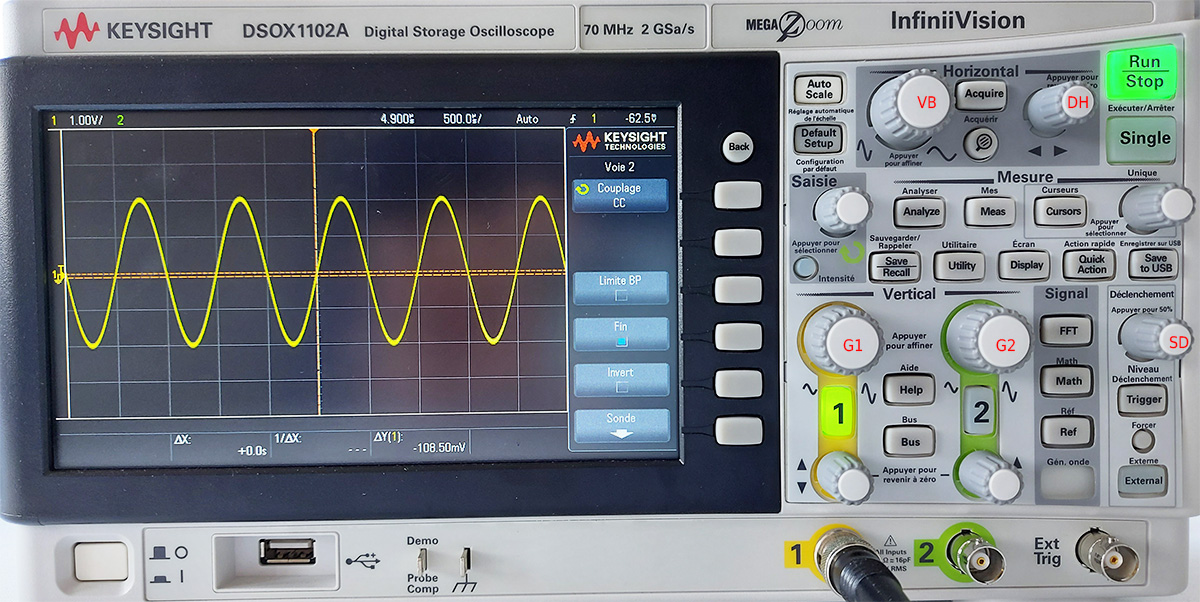The width and height of the screenshot is (1200, 602).
Task: Click the ΔX +0.0s cursor readout
Action: coord(222,444)
